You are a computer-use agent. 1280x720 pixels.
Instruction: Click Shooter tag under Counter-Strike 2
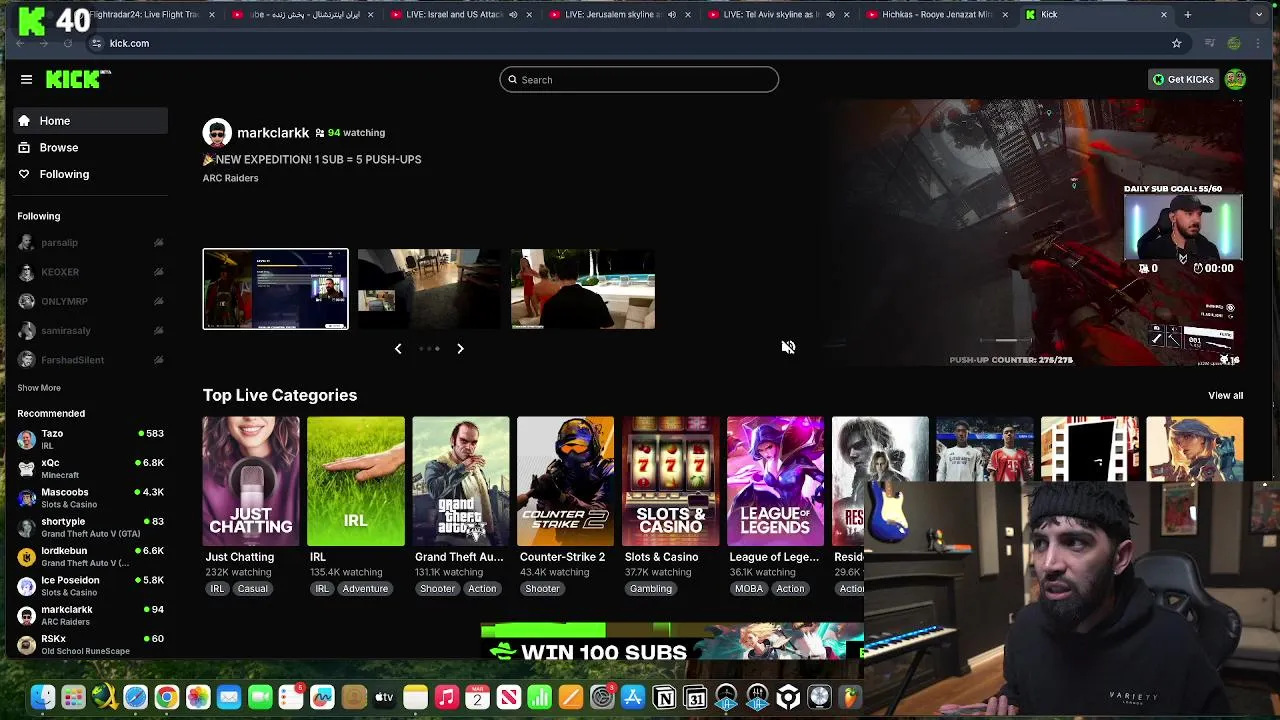(542, 589)
